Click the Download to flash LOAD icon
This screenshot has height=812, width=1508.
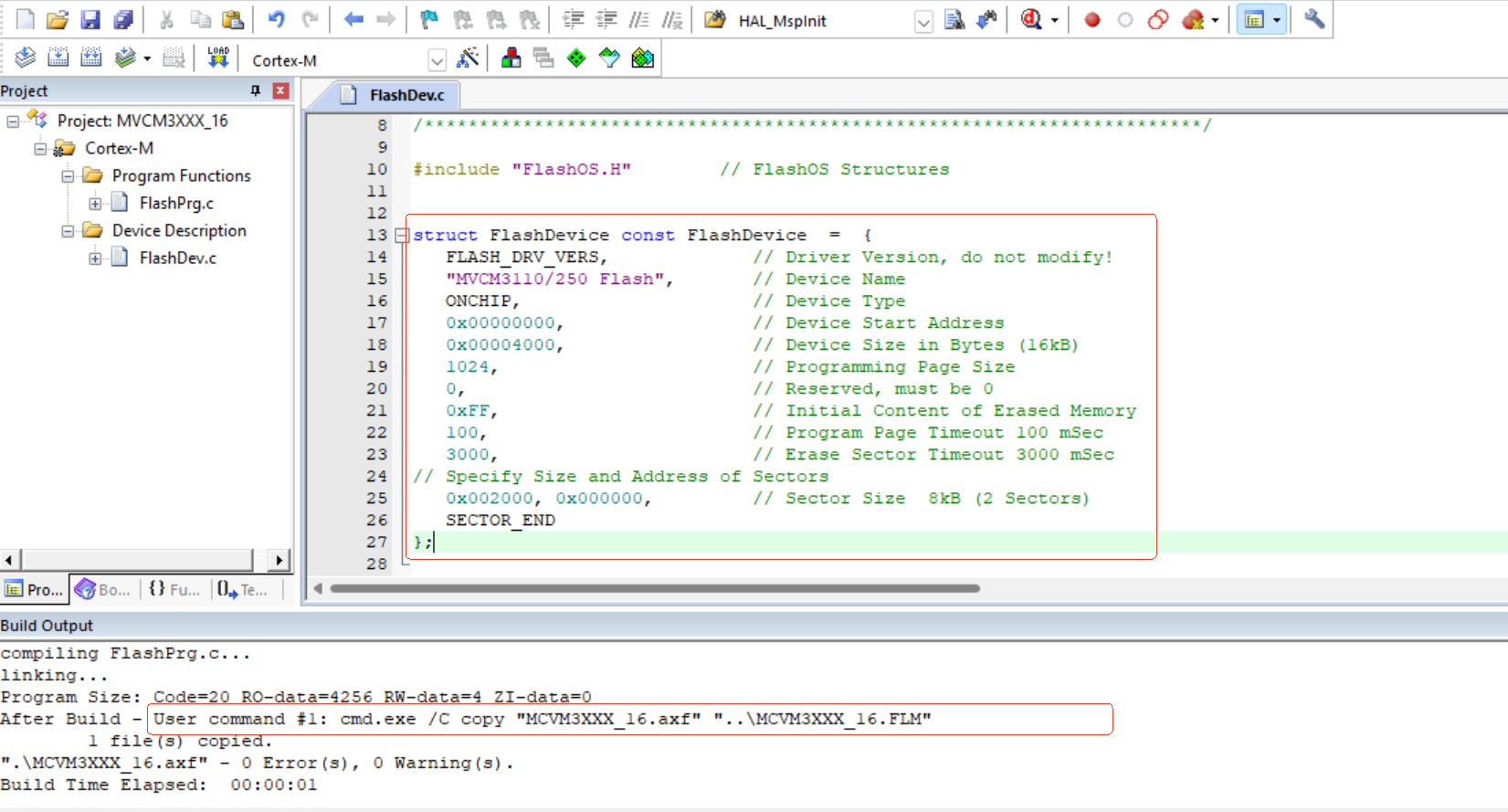click(x=217, y=58)
